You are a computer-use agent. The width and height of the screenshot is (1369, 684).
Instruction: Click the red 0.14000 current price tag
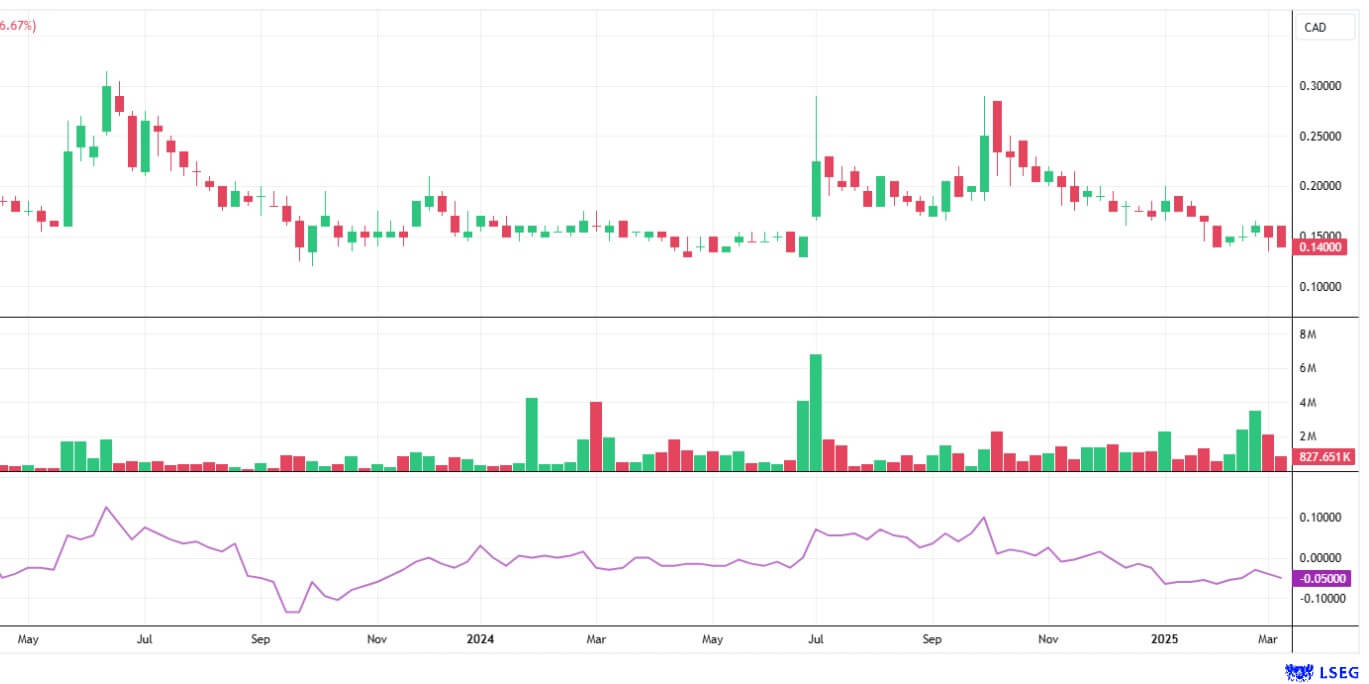coord(1322,247)
